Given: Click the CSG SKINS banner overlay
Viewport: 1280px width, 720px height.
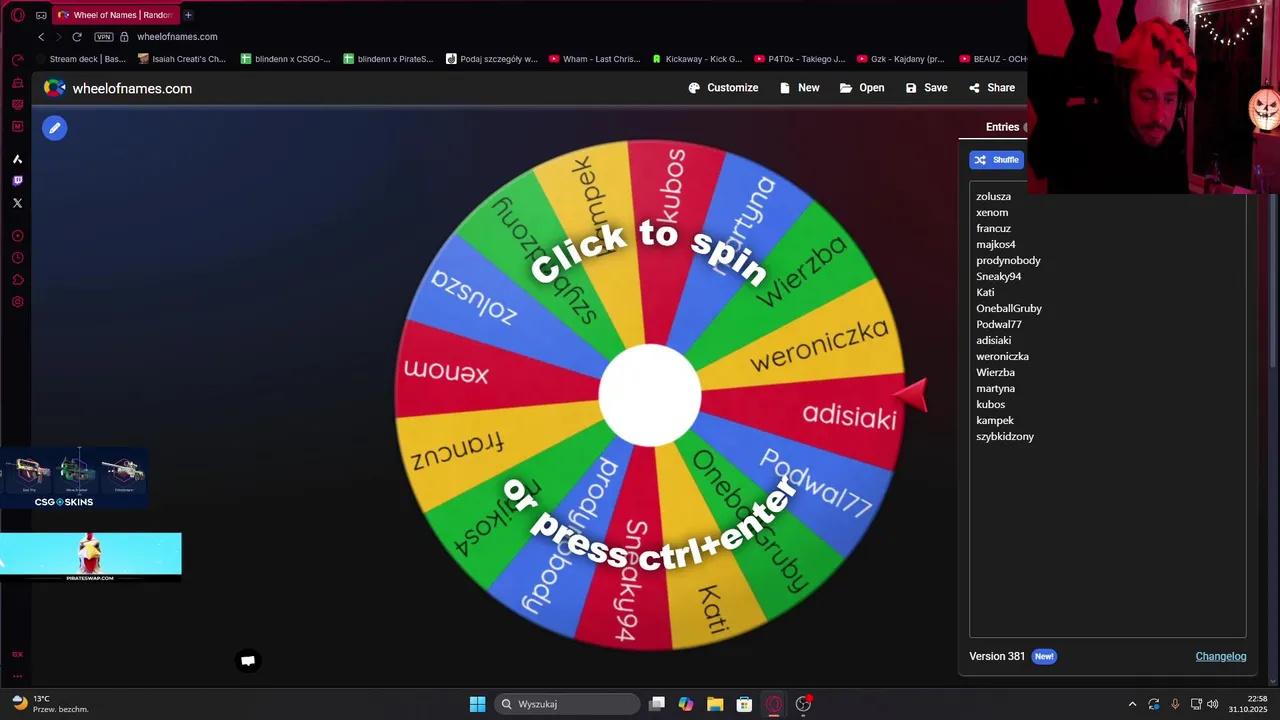Looking at the screenshot, I should (x=74, y=478).
